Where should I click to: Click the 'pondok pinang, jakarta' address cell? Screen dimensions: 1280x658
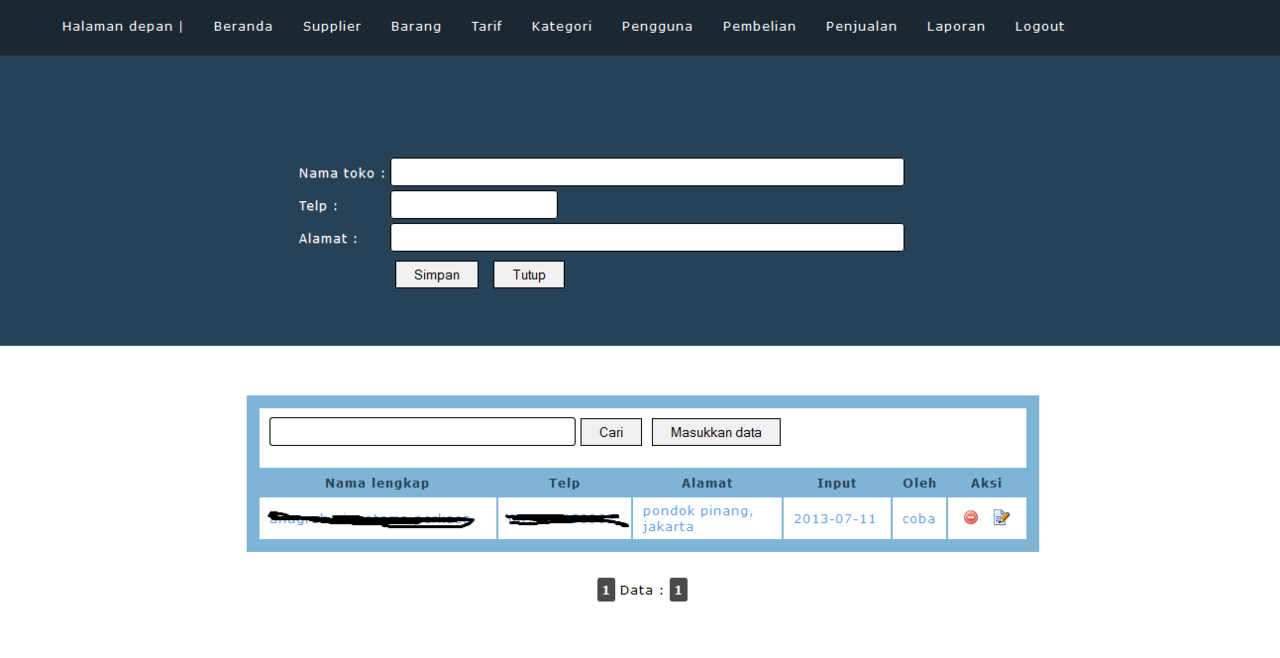[x=707, y=518]
